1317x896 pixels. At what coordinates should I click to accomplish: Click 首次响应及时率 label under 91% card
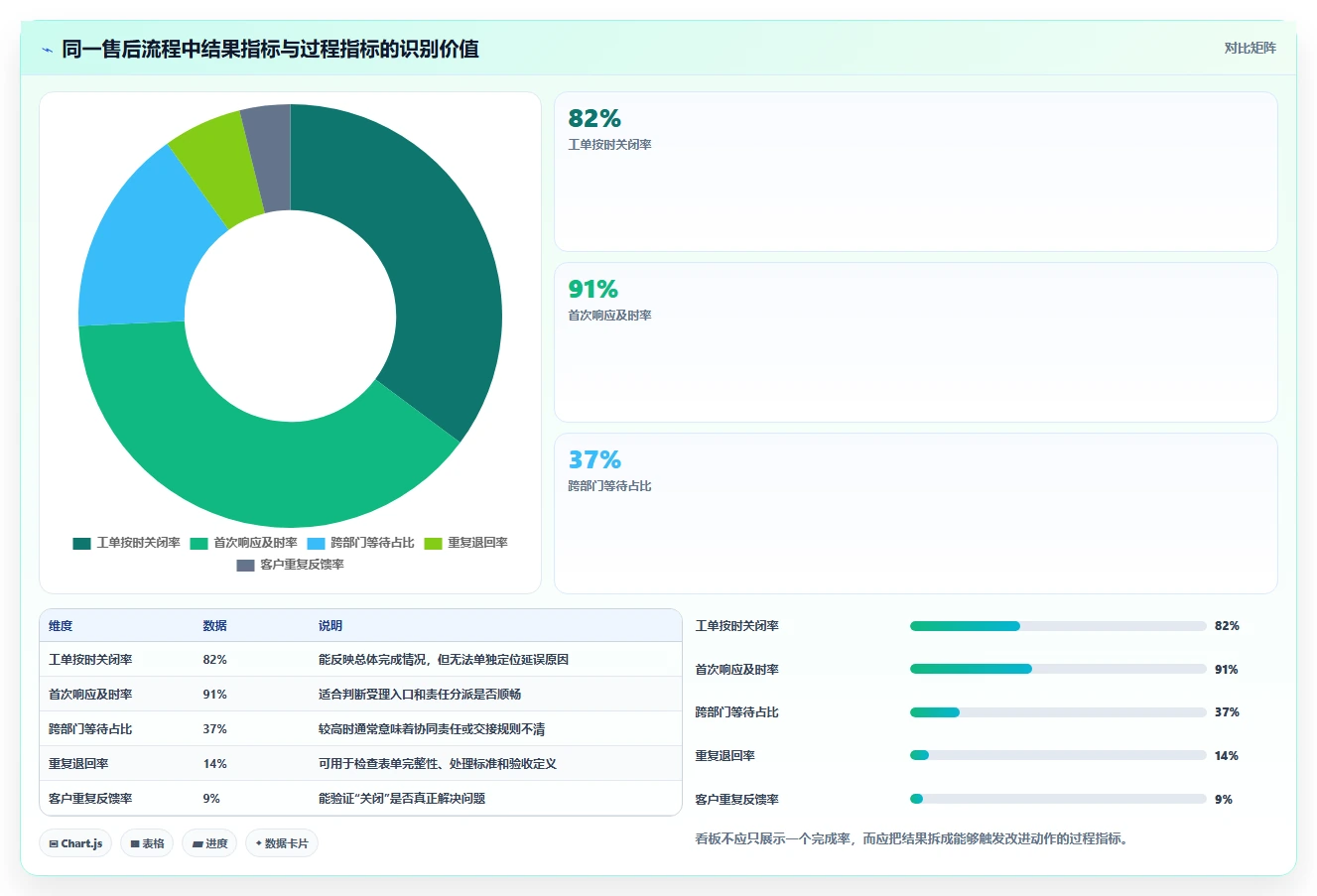coord(609,316)
